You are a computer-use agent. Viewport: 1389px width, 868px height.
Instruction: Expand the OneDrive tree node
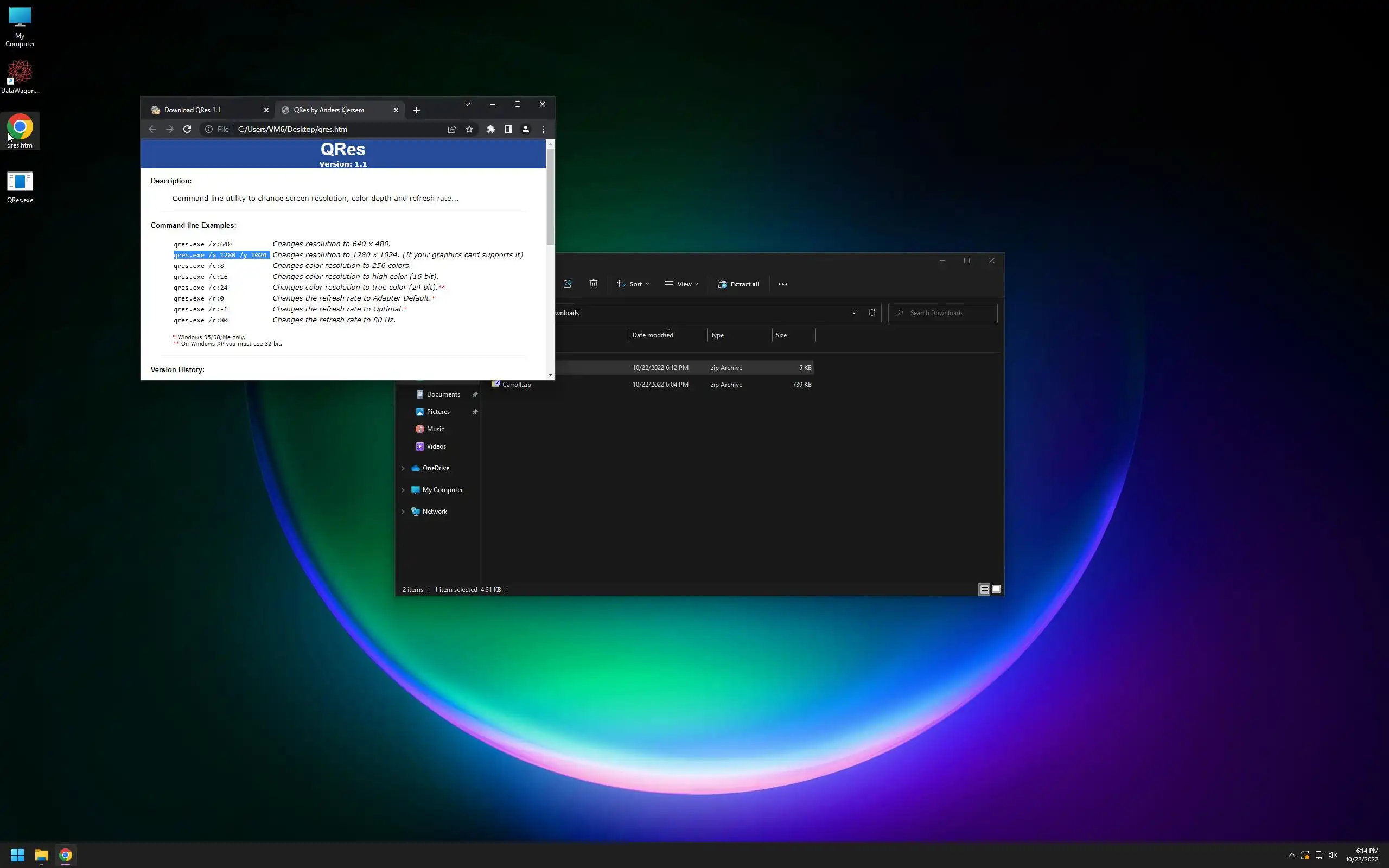point(403,468)
